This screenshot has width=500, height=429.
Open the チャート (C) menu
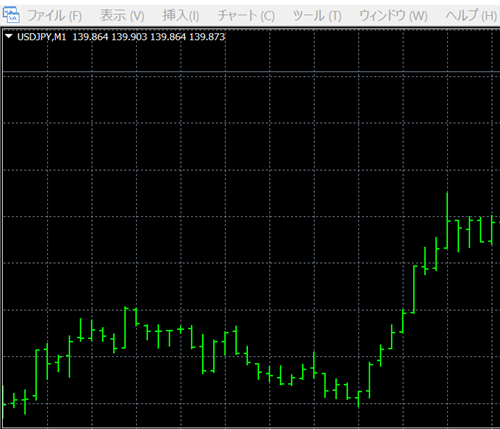coord(246,16)
